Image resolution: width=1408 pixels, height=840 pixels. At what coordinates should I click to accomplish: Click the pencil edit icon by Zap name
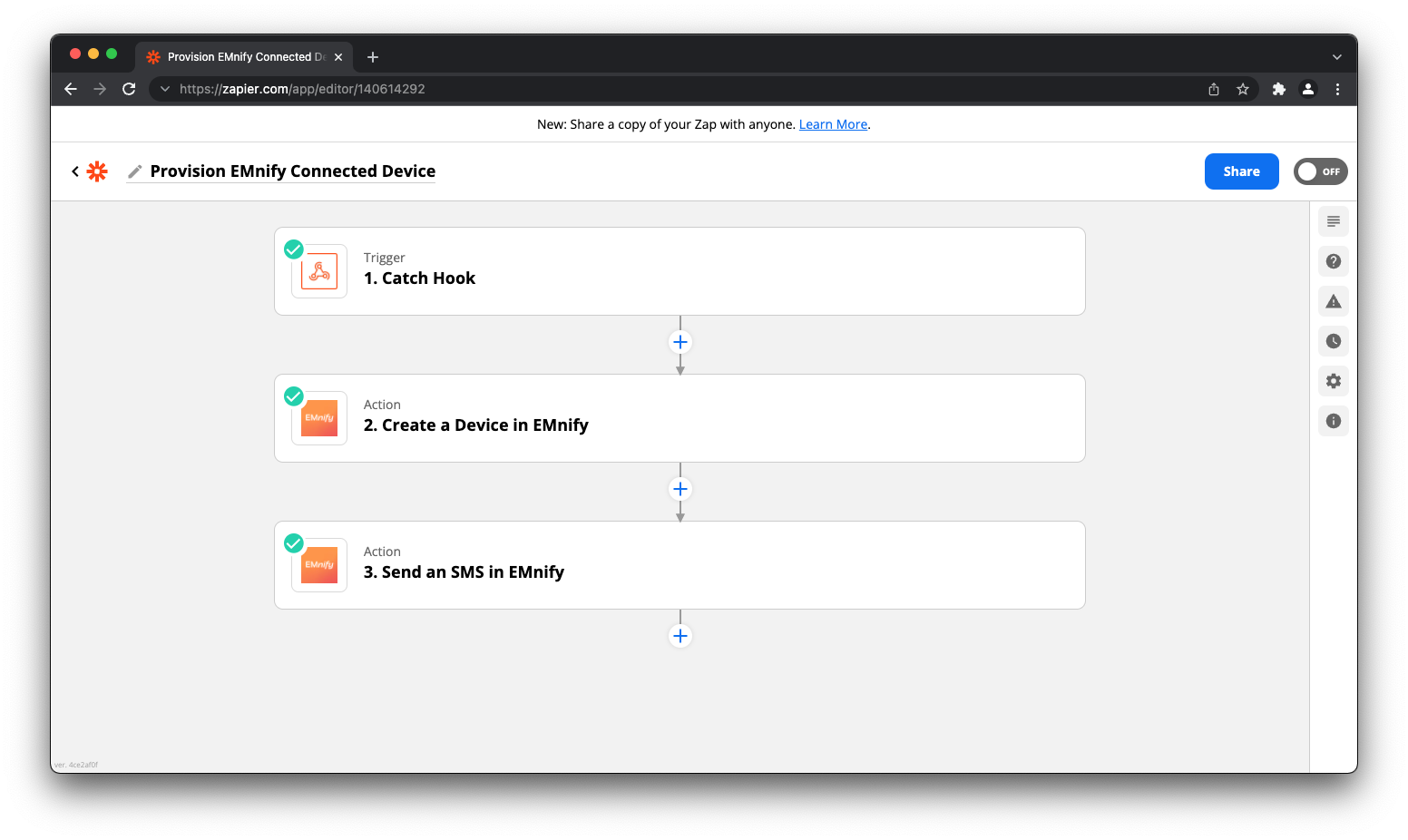134,171
